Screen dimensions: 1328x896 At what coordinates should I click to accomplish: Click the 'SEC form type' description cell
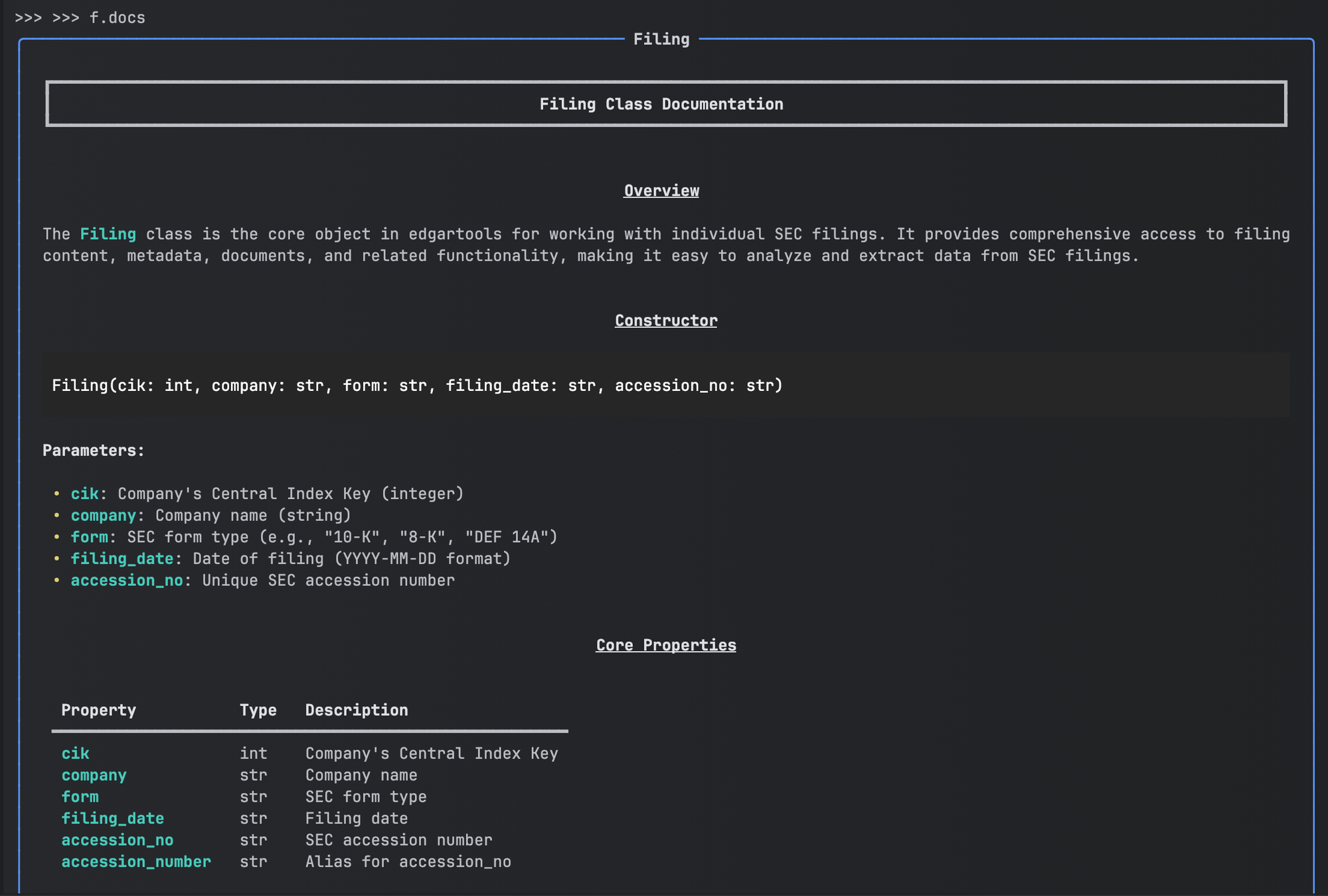tap(366, 796)
